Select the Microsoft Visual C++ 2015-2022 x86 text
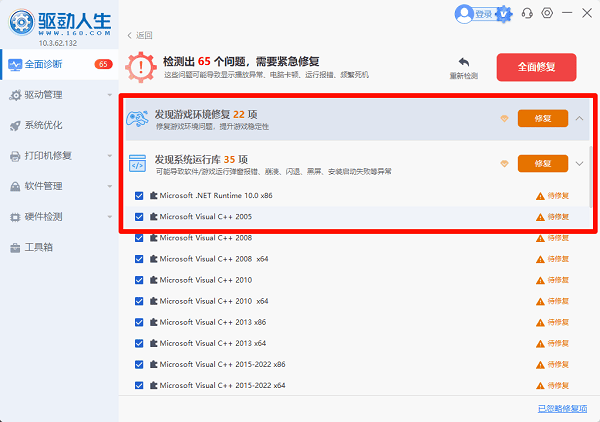Screen dimensions: 600x422 222,364
